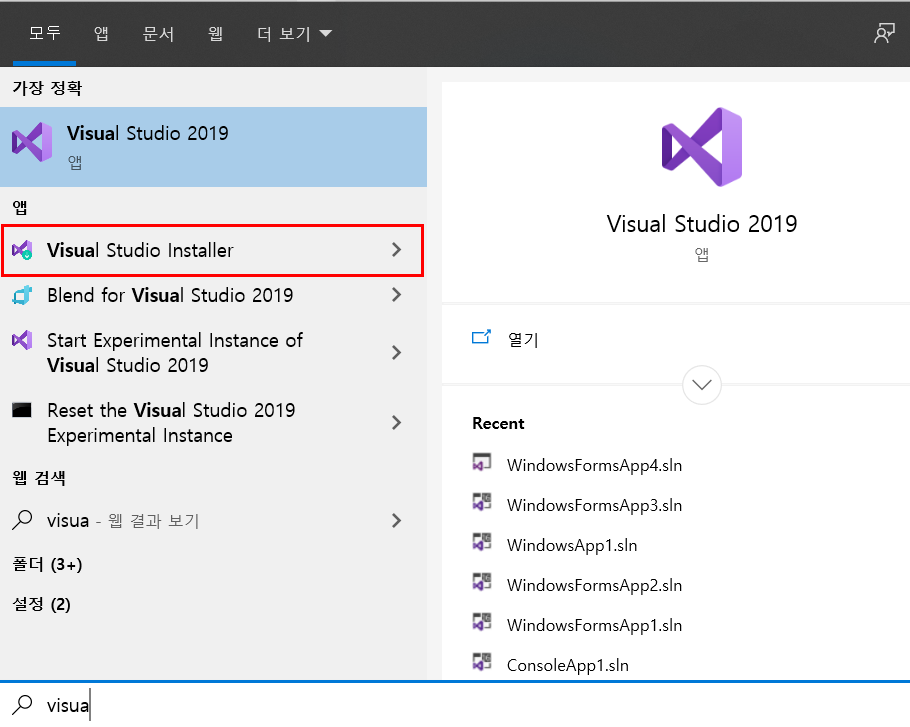
Task: Select the 모두 tab
Action: click(x=45, y=34)
